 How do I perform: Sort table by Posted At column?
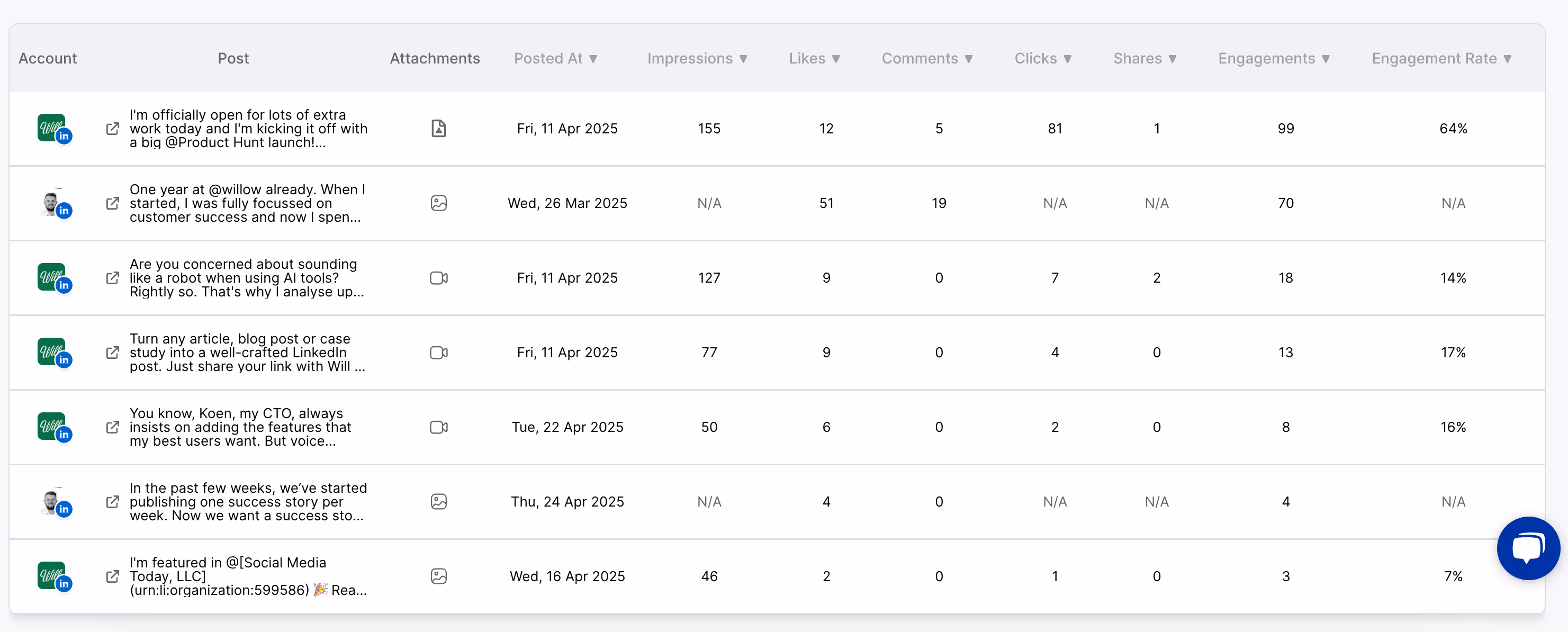point(555,58)
